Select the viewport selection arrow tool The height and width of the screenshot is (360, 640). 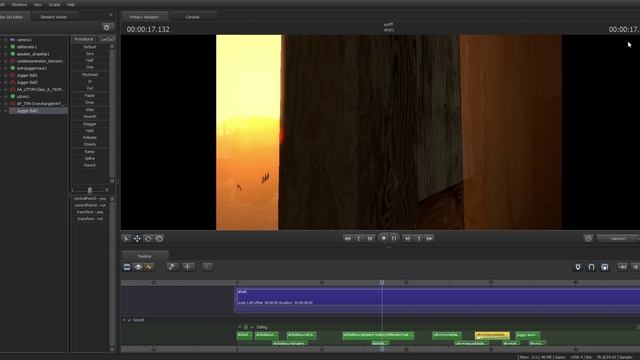[127, 238]
